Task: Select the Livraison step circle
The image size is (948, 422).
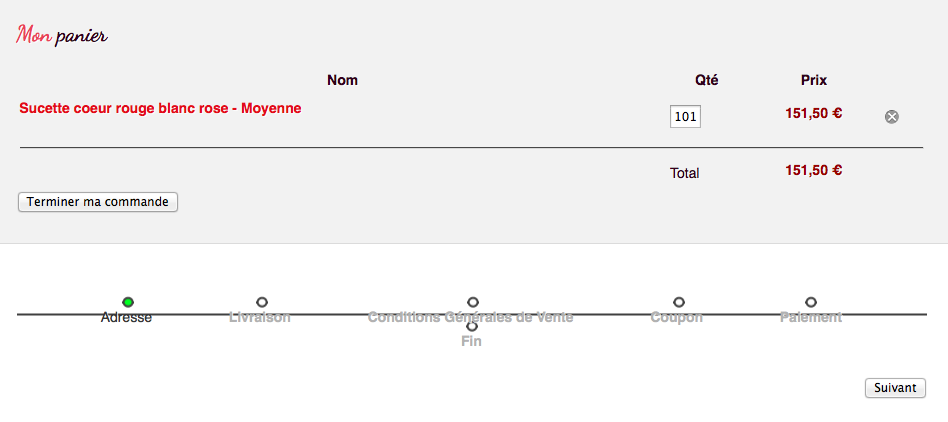Action: coord(262,302)
